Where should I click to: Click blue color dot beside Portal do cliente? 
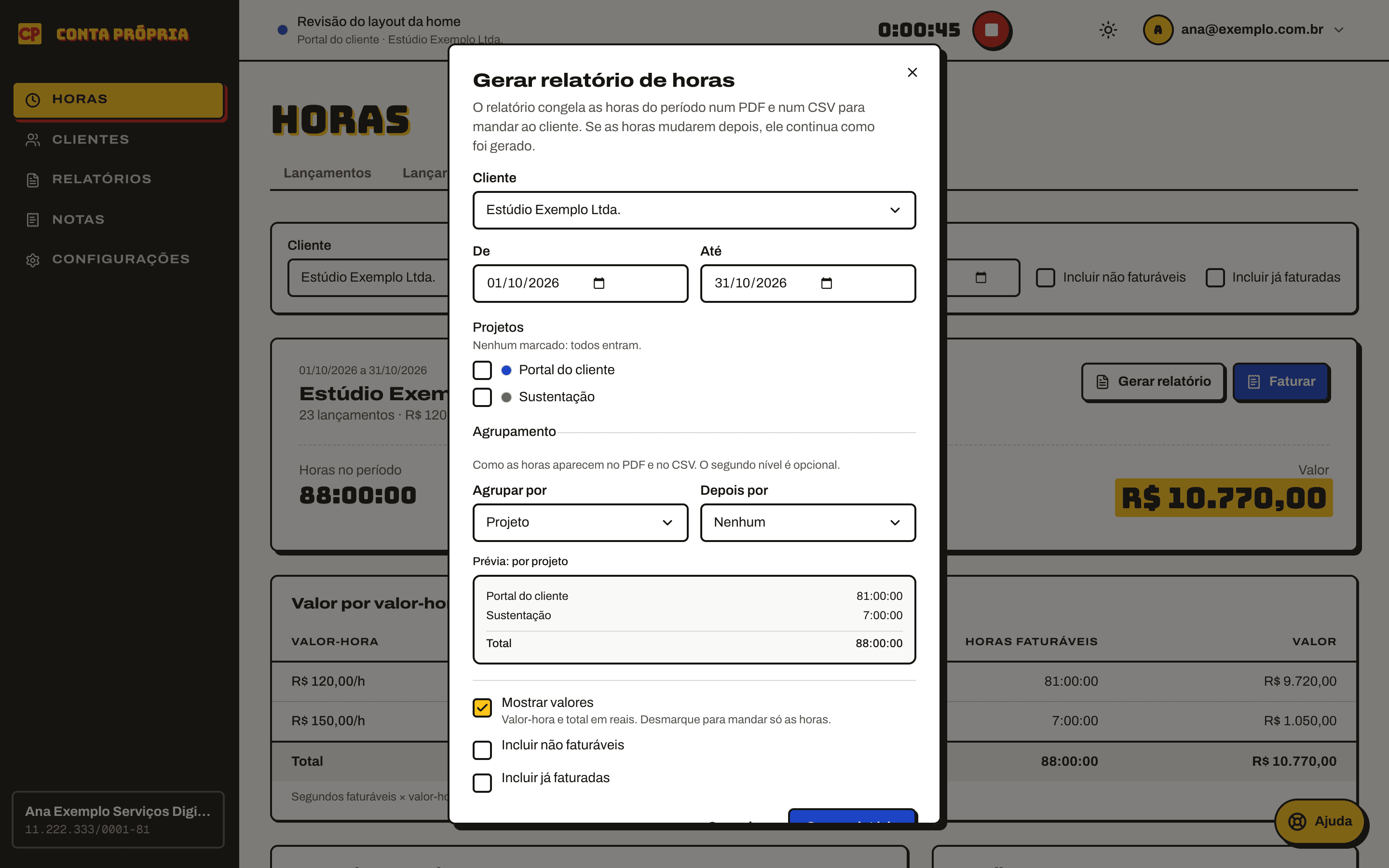(x=506, y=370)
